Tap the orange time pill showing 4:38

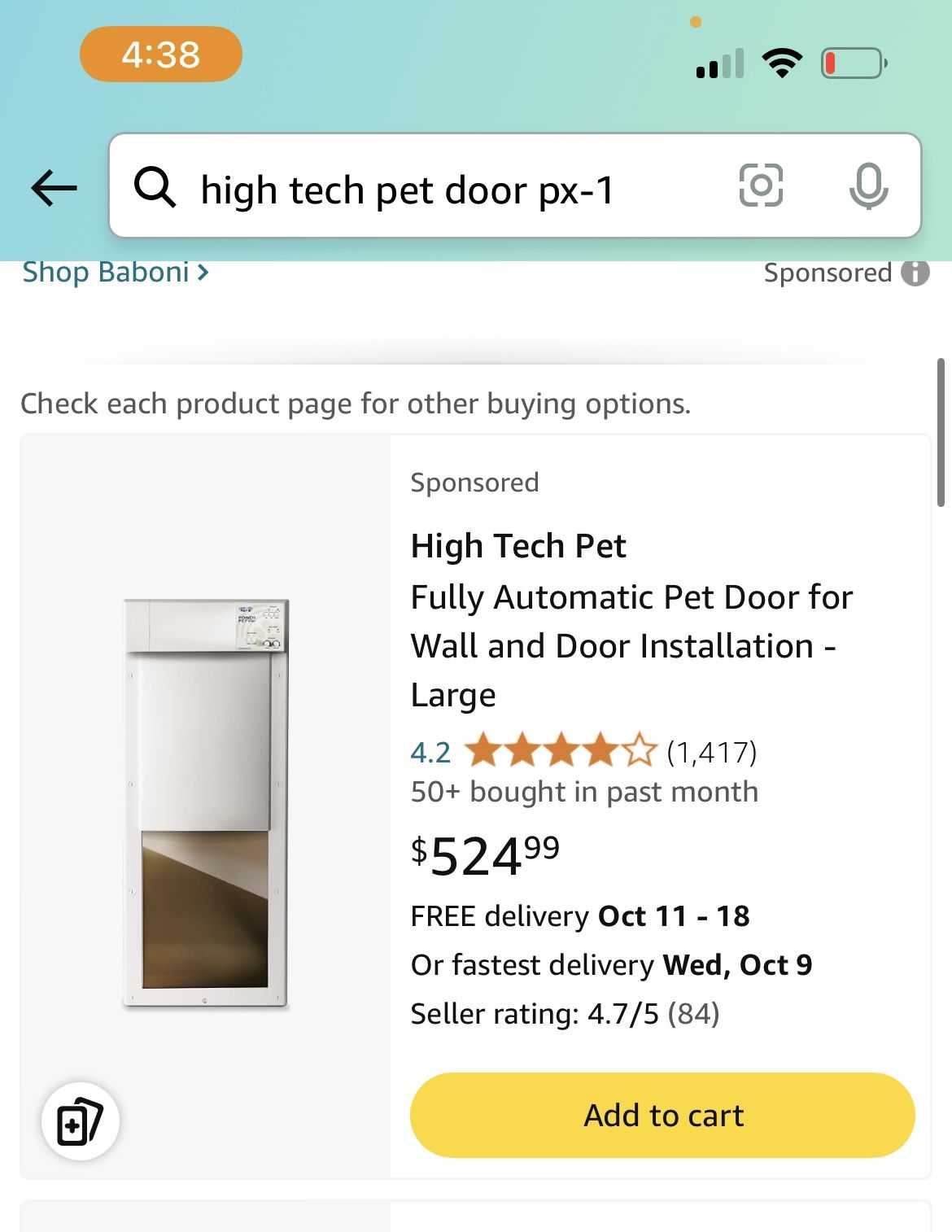click(160, 55)
